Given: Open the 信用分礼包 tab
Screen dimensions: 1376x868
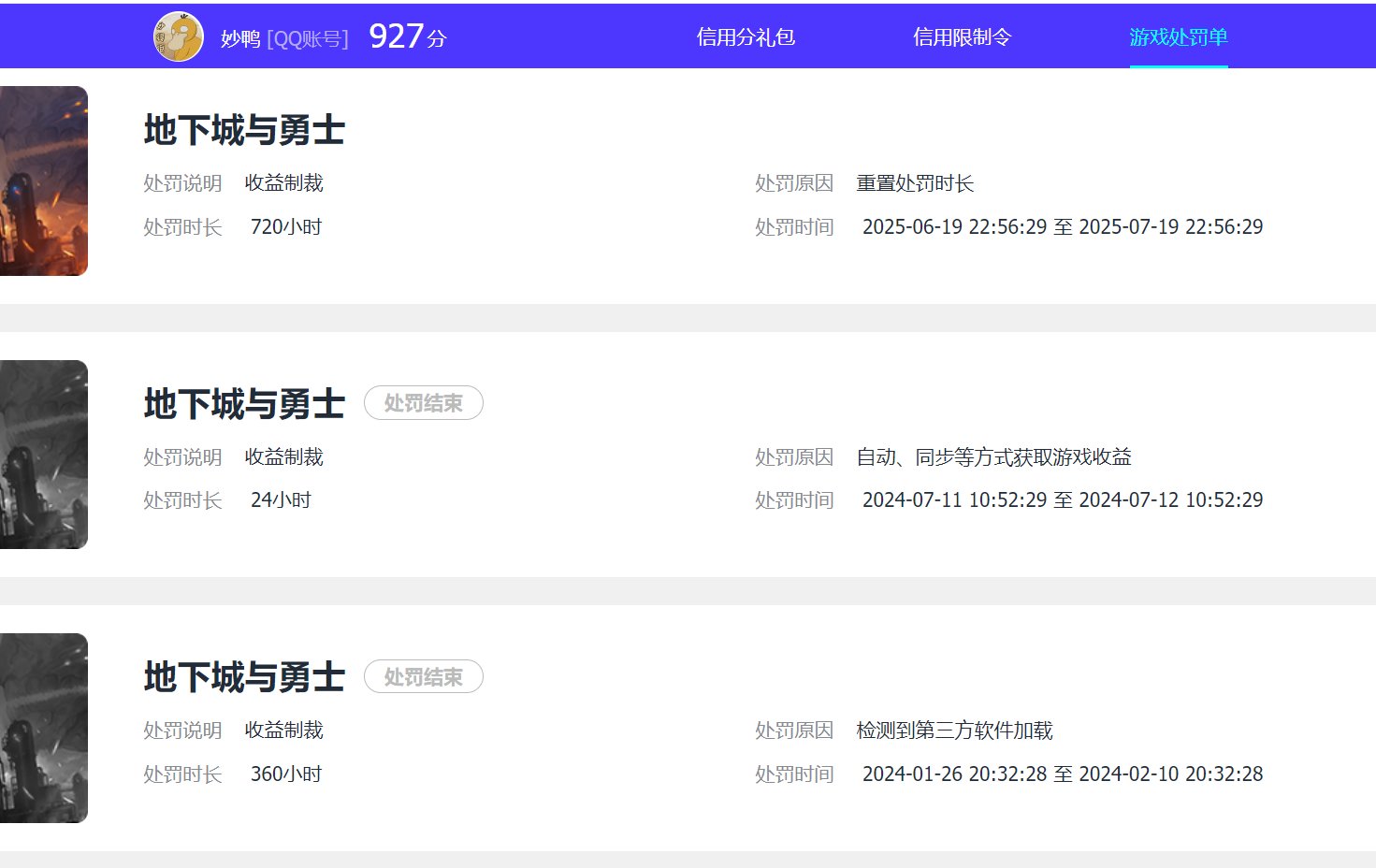Looking at the screenshot, I should 746,37.
